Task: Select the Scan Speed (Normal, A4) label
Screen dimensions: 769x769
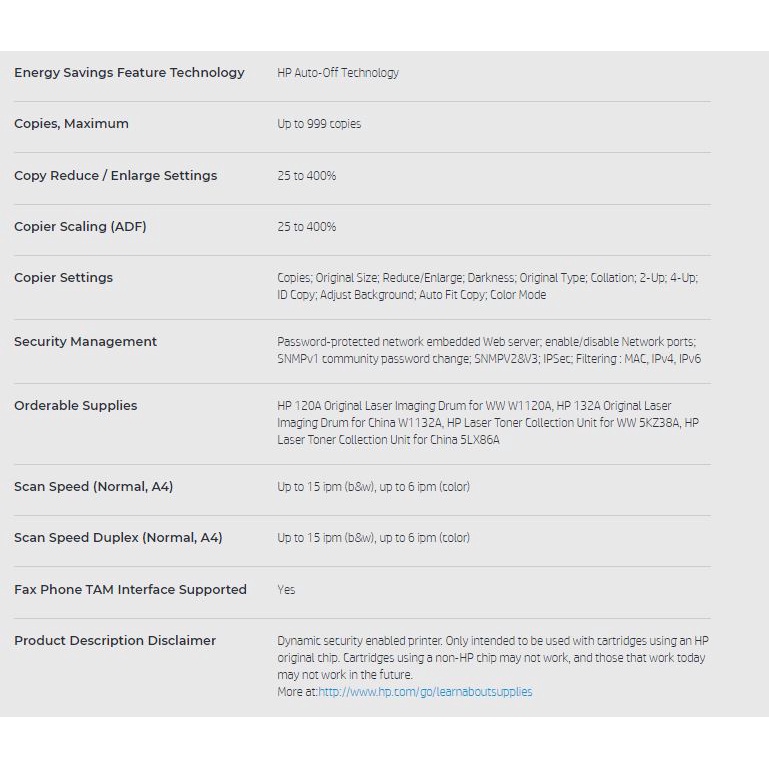Action: click(x=93, y=487)
